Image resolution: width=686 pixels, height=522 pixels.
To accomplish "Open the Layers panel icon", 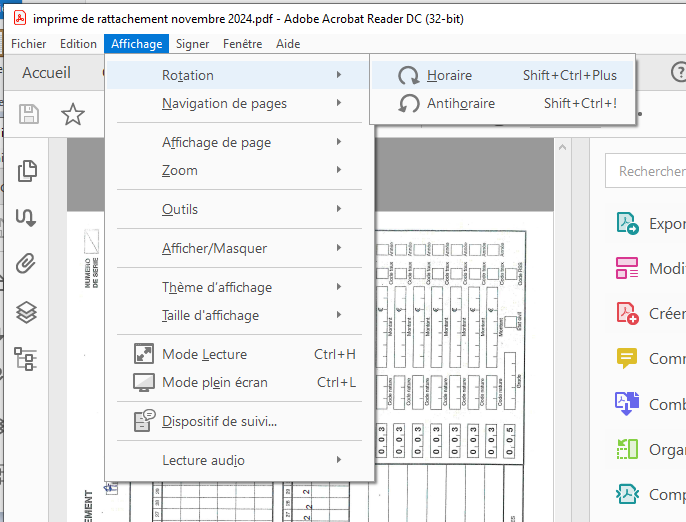I will point(26,312).
